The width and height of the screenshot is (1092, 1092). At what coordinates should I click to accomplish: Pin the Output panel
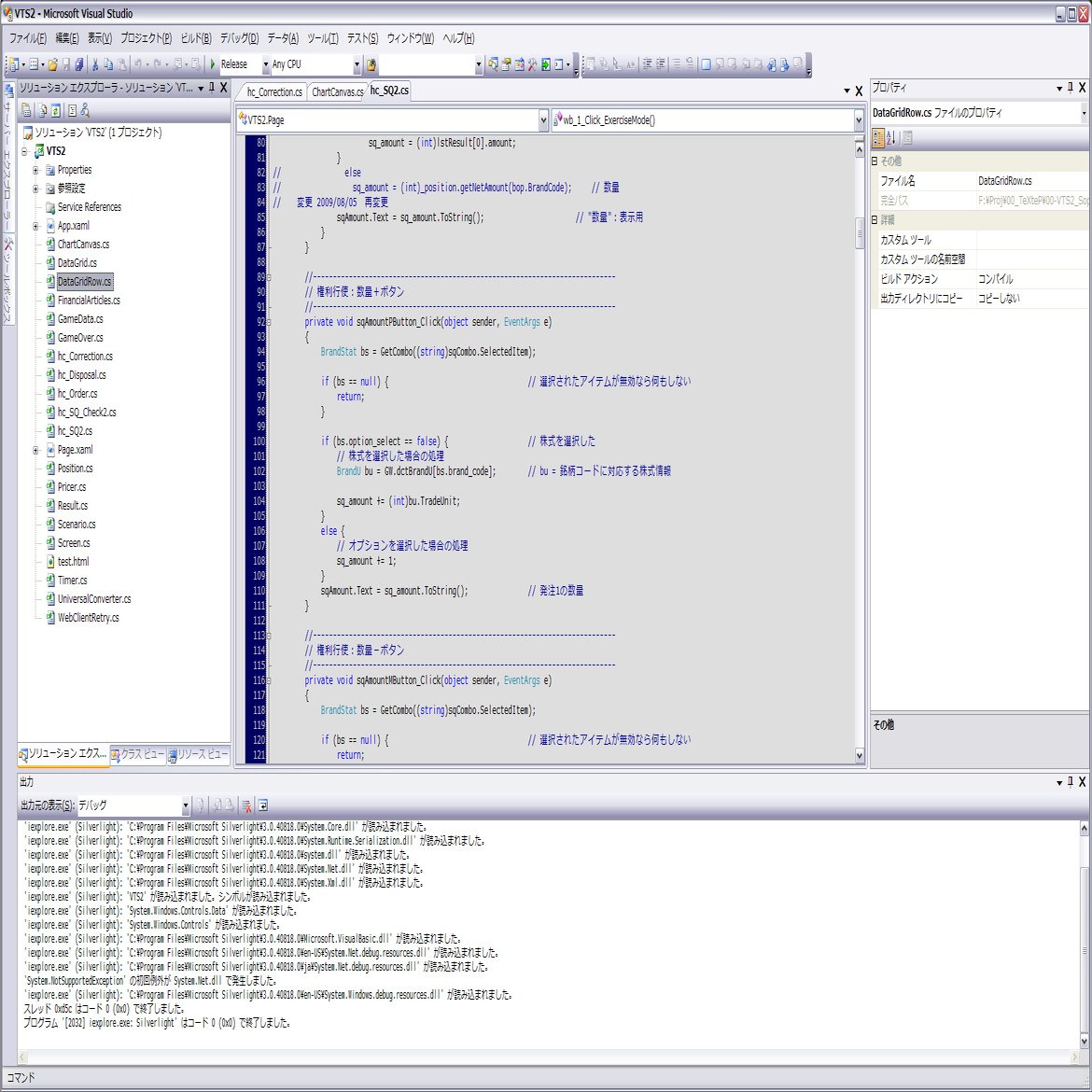(x=1070, y=782)
